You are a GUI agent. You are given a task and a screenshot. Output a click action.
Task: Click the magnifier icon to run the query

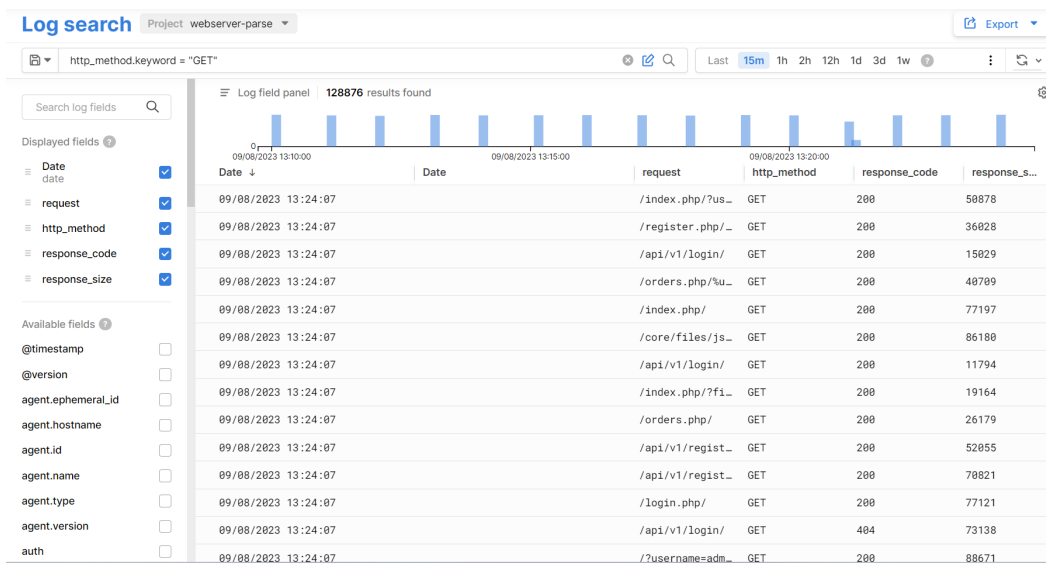click(667, 61)
